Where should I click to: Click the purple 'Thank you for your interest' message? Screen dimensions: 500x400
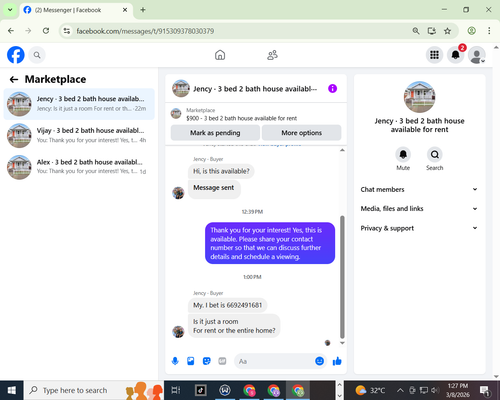270,243
